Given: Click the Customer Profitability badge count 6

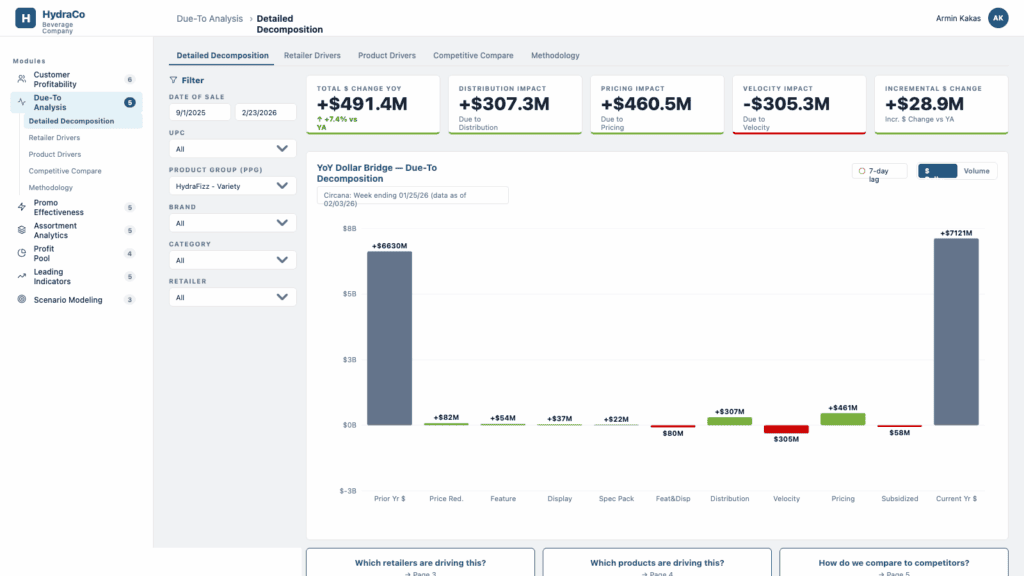Looking at the screenshot, I should click(129, 80).
